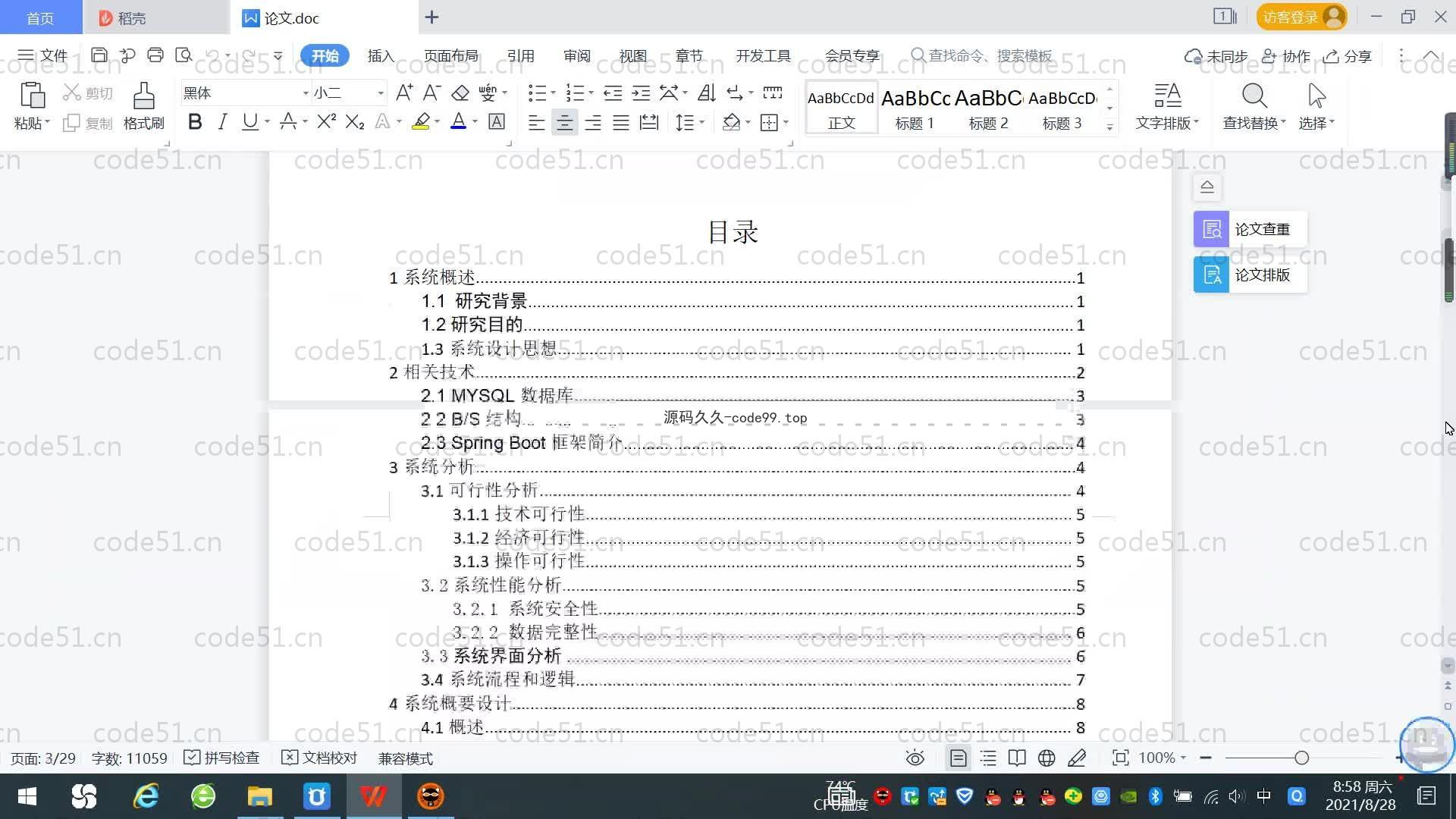The height and width of the screenshot is (819, 1456).
Task: Toggle bold formatting
Action: tap(195, 122)
